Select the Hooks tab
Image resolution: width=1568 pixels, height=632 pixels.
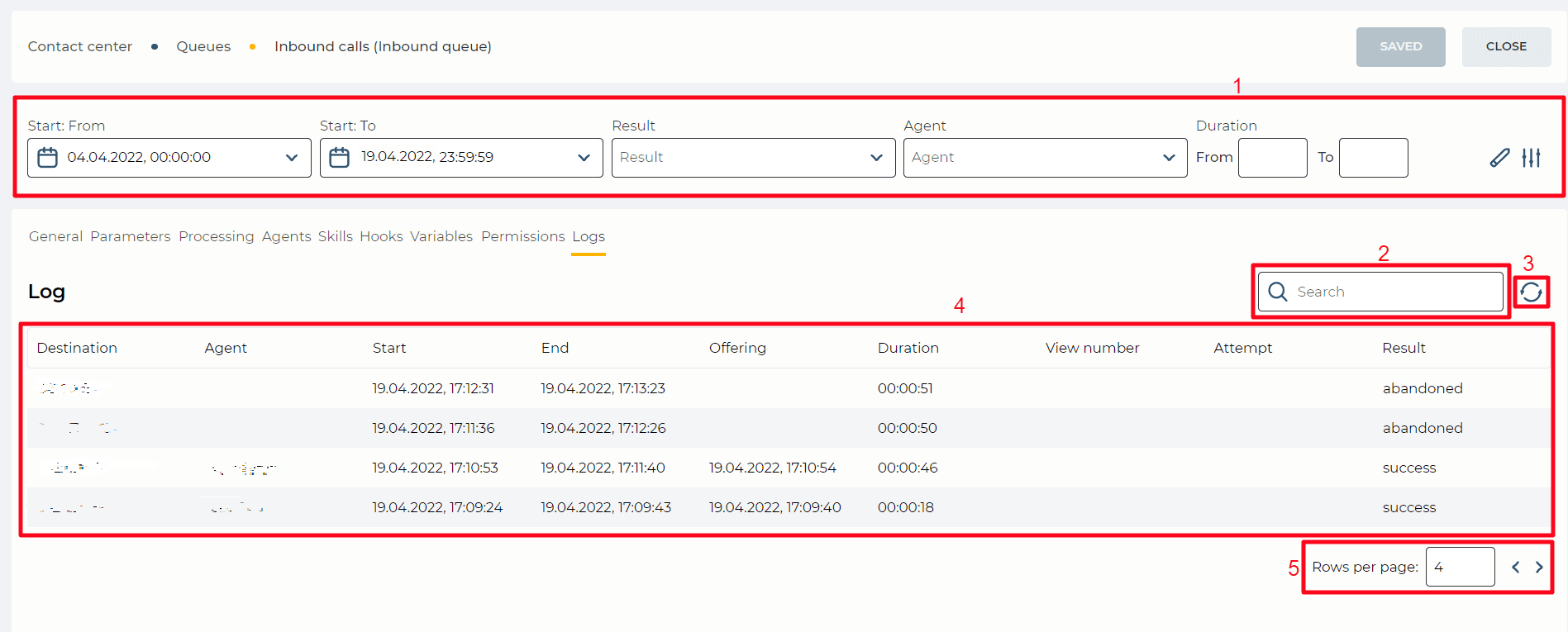(381, 236)
